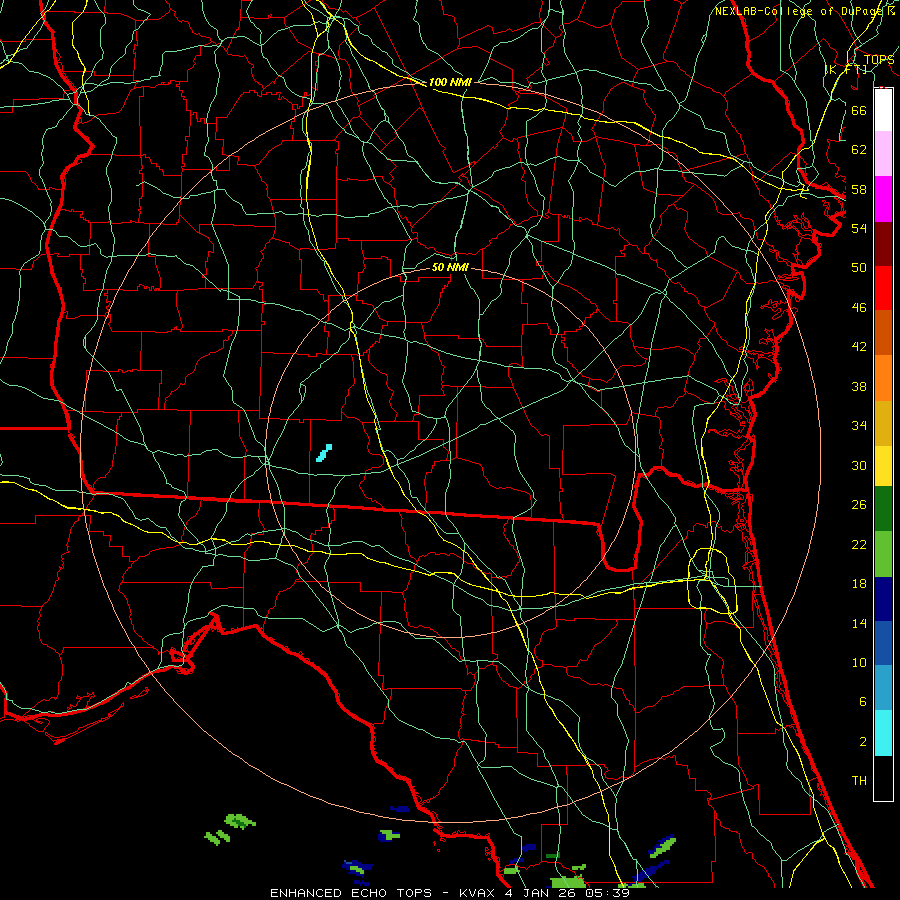900x900 pixels.
Task: Click the 100 NMI range ring label
Action: tap(450, 82)
